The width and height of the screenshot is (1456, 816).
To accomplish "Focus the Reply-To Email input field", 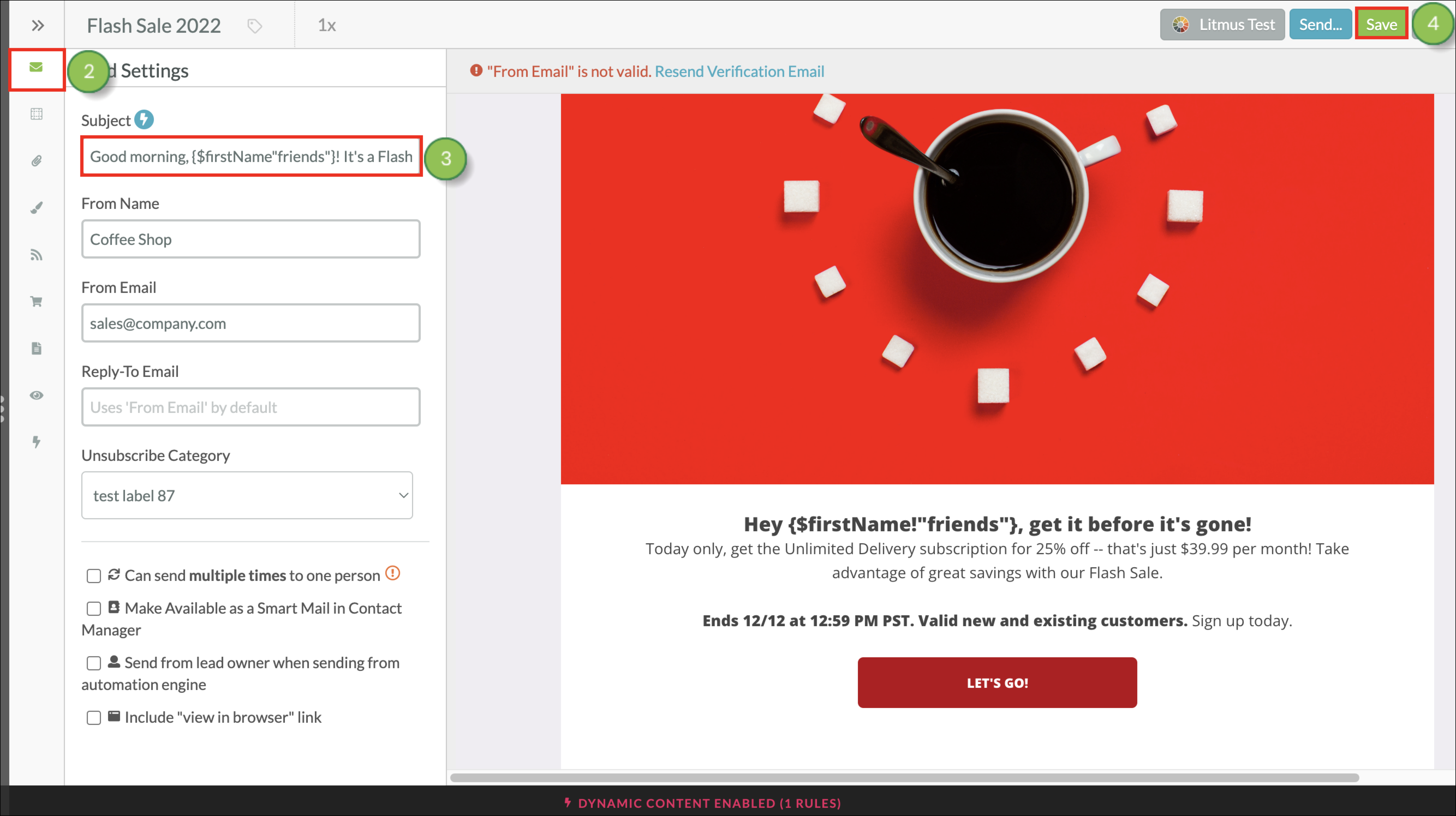I will [251, 407].
